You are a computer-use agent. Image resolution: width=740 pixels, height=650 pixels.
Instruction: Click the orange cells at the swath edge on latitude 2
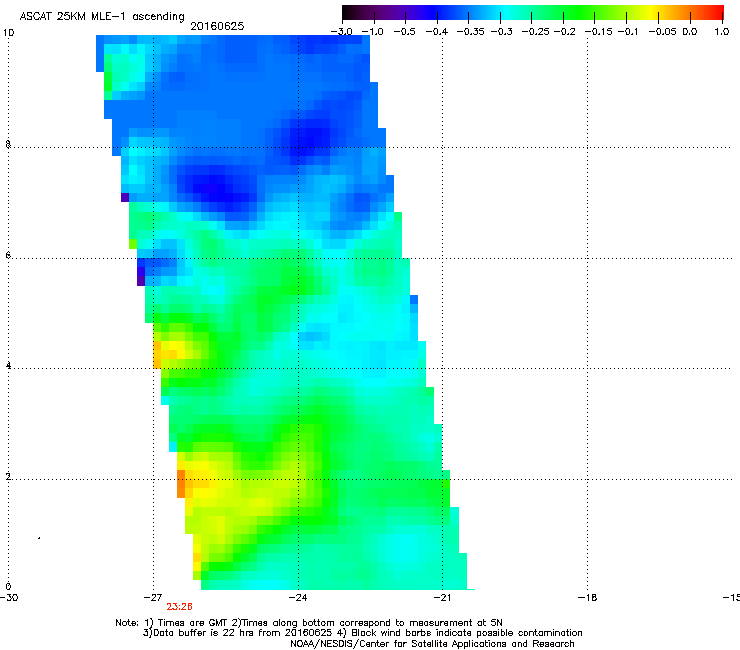[x=181, y=484]
